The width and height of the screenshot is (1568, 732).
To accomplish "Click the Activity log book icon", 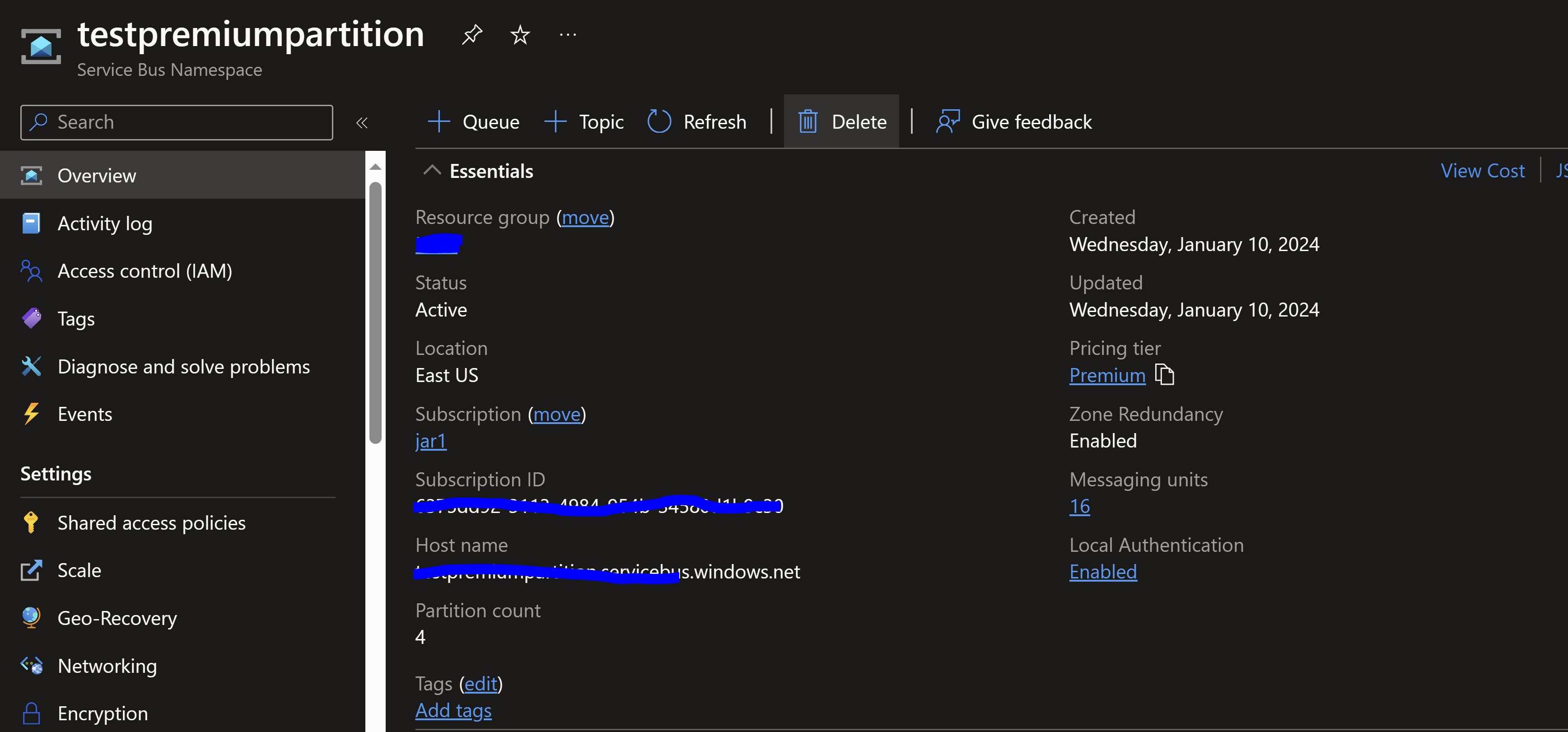I will click(31, 224).
